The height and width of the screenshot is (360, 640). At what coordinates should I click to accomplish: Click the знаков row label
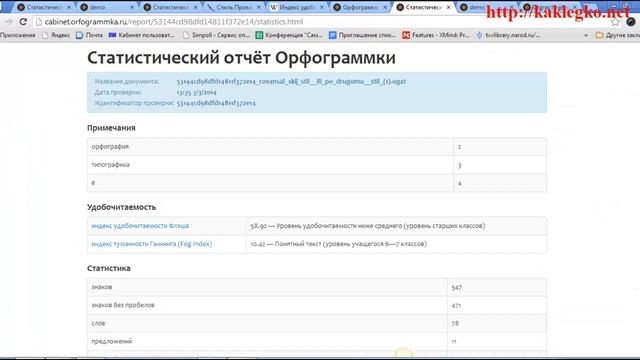[x=102, y=287]
